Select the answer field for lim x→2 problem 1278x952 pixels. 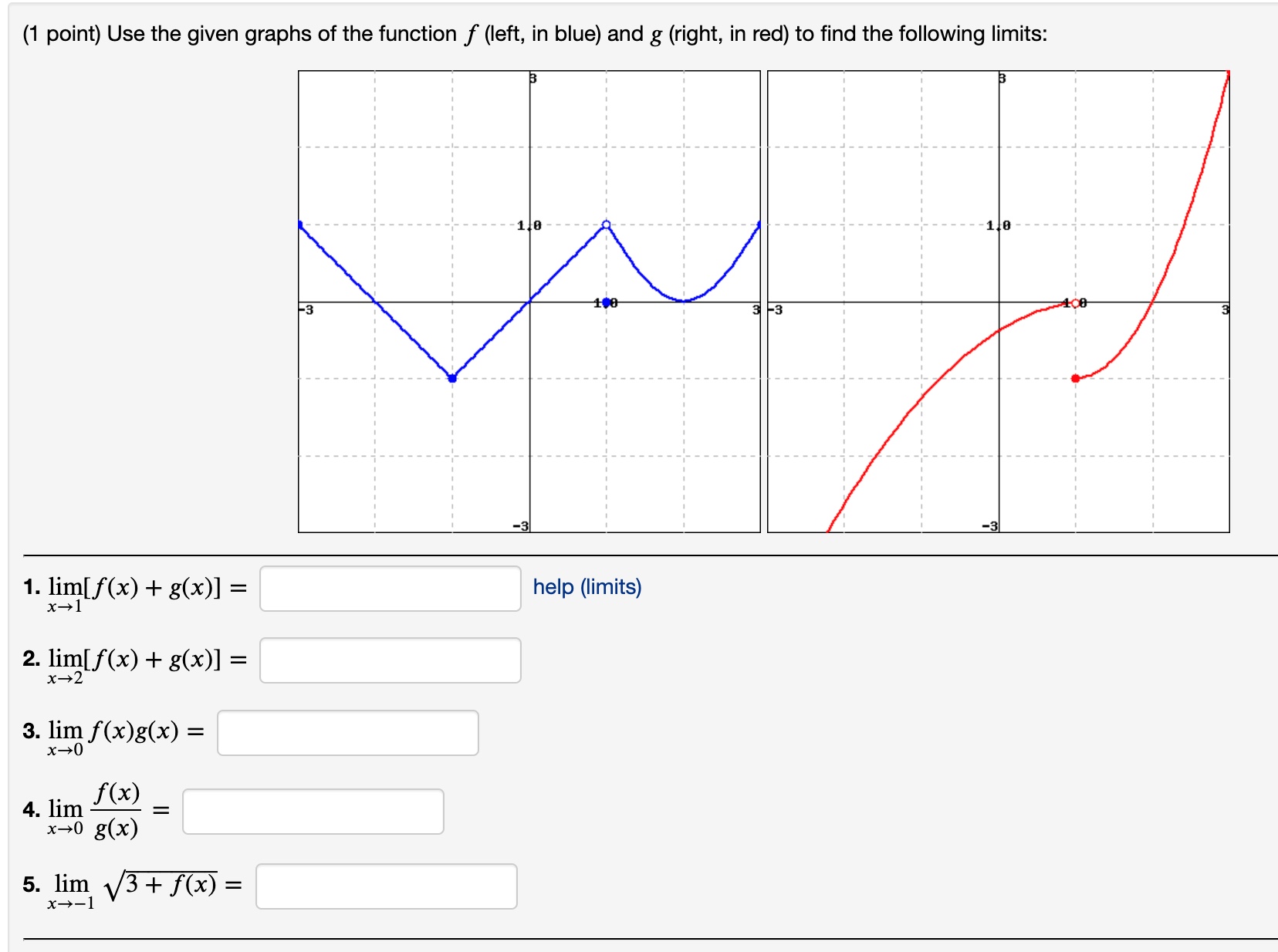coord(389,660)
